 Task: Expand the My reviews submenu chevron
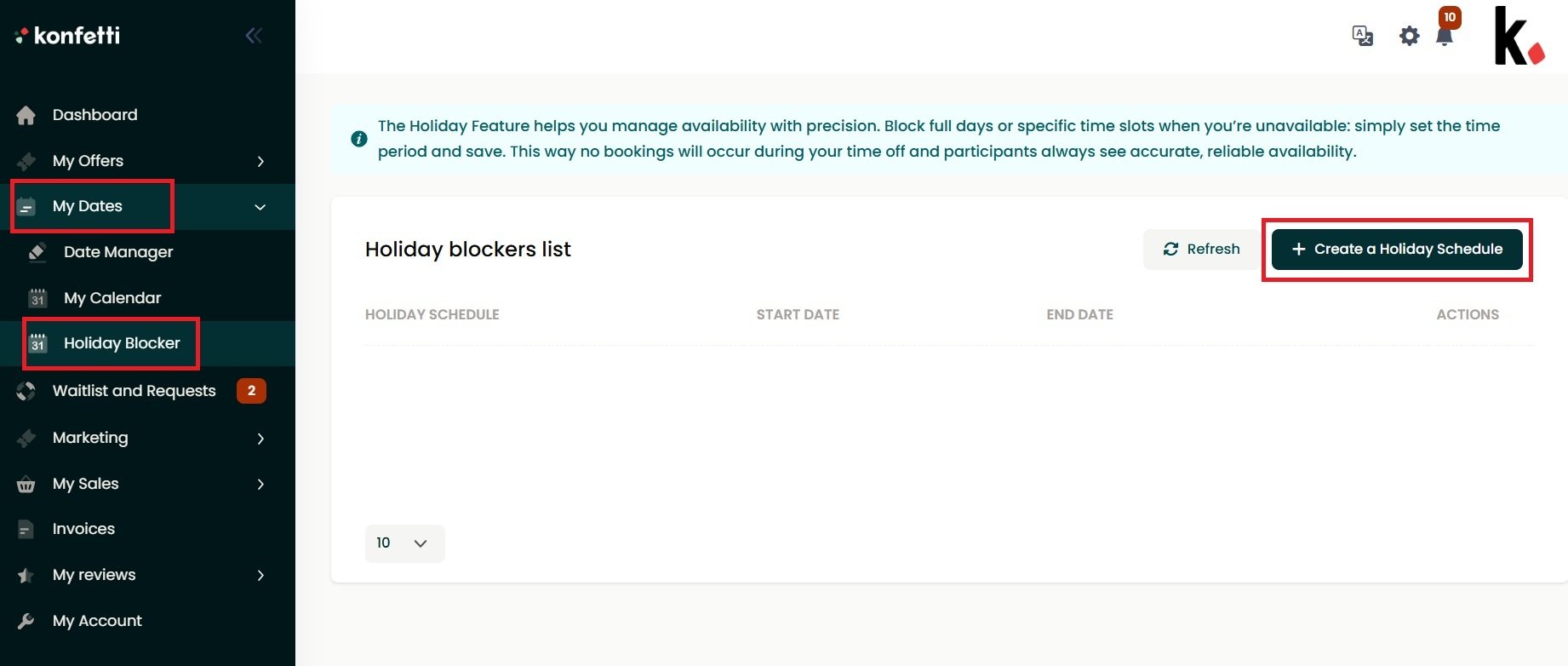[x=260, y=576]
